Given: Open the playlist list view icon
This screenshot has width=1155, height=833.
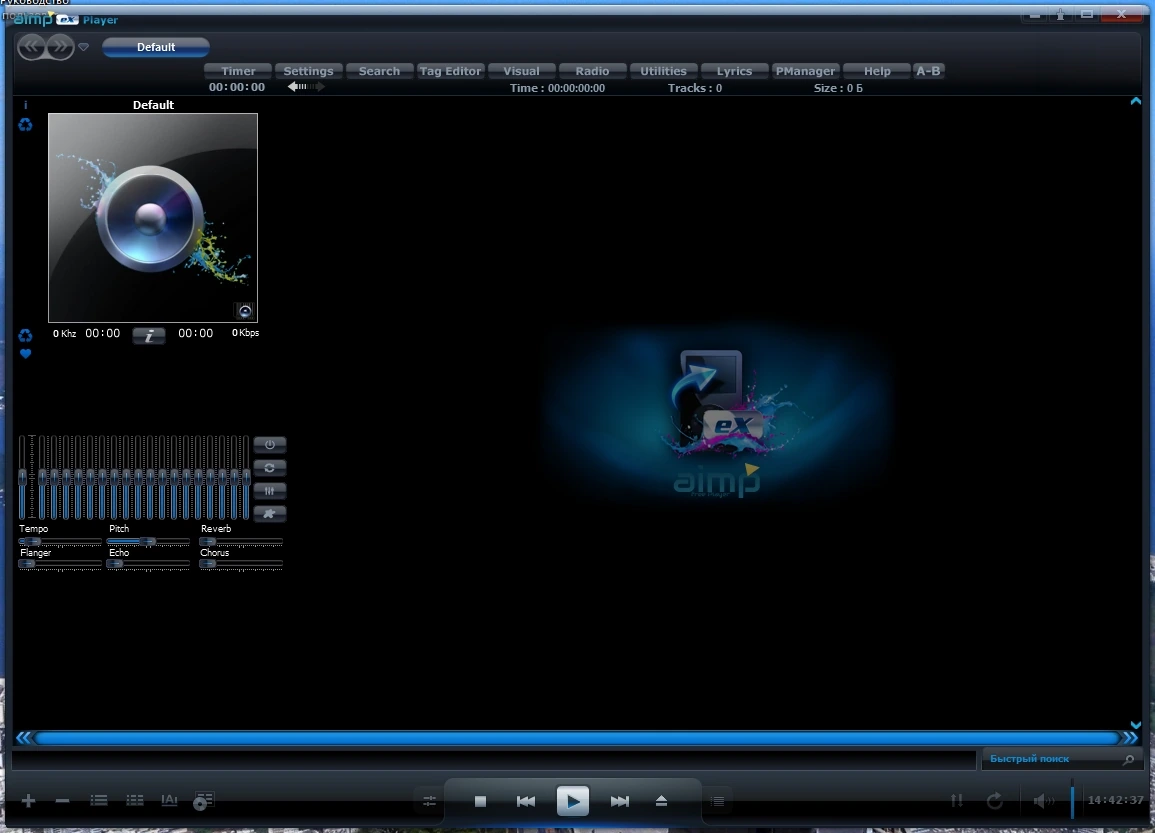Looking at the screenshot, I should [99, 801].
